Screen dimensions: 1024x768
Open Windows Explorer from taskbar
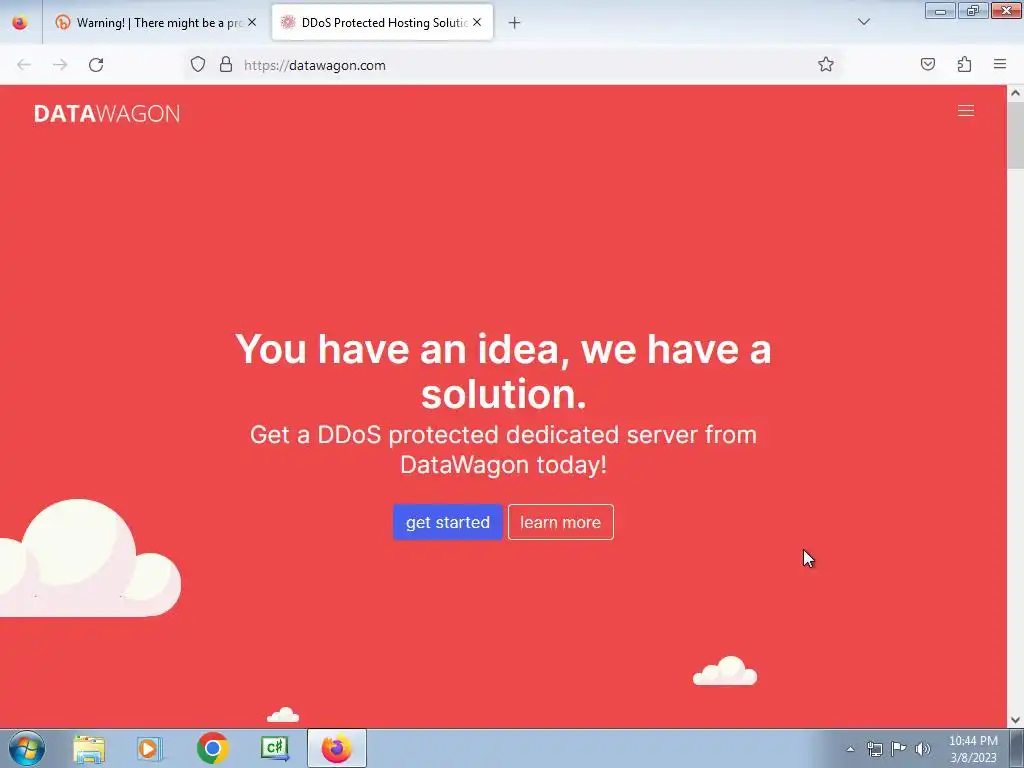(89, 749)
